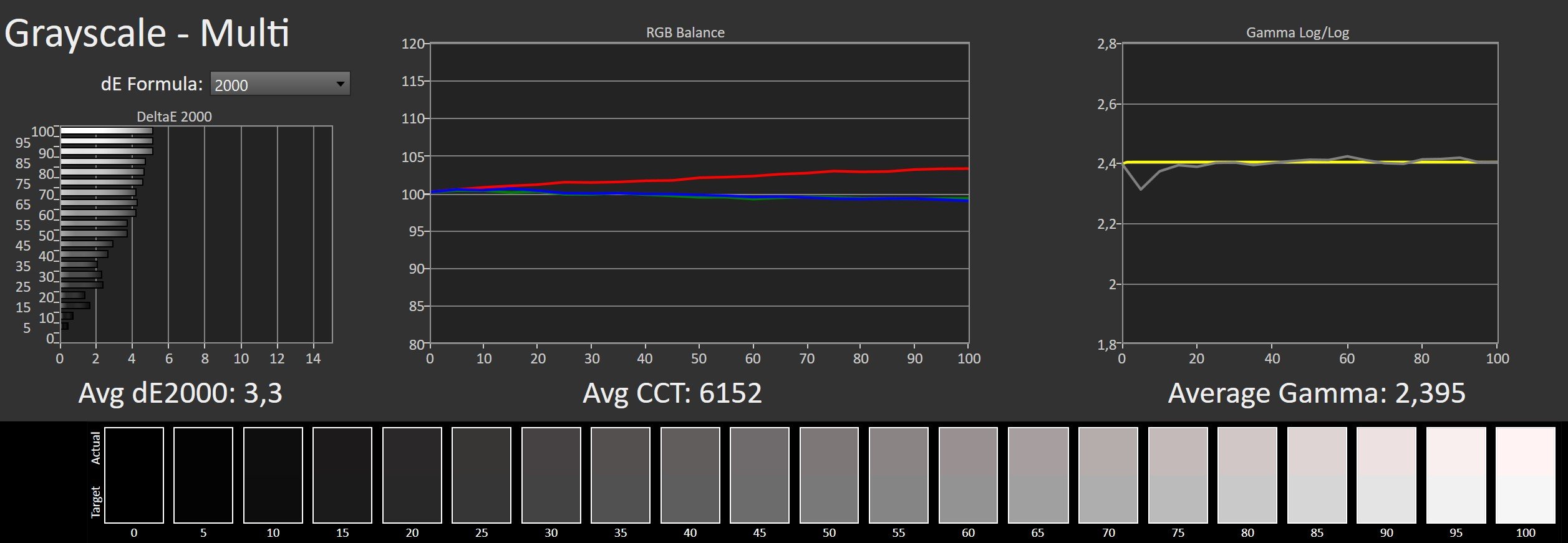Select the 20 grayscale swatch
1568x543 pixels.
pos(412,475)
